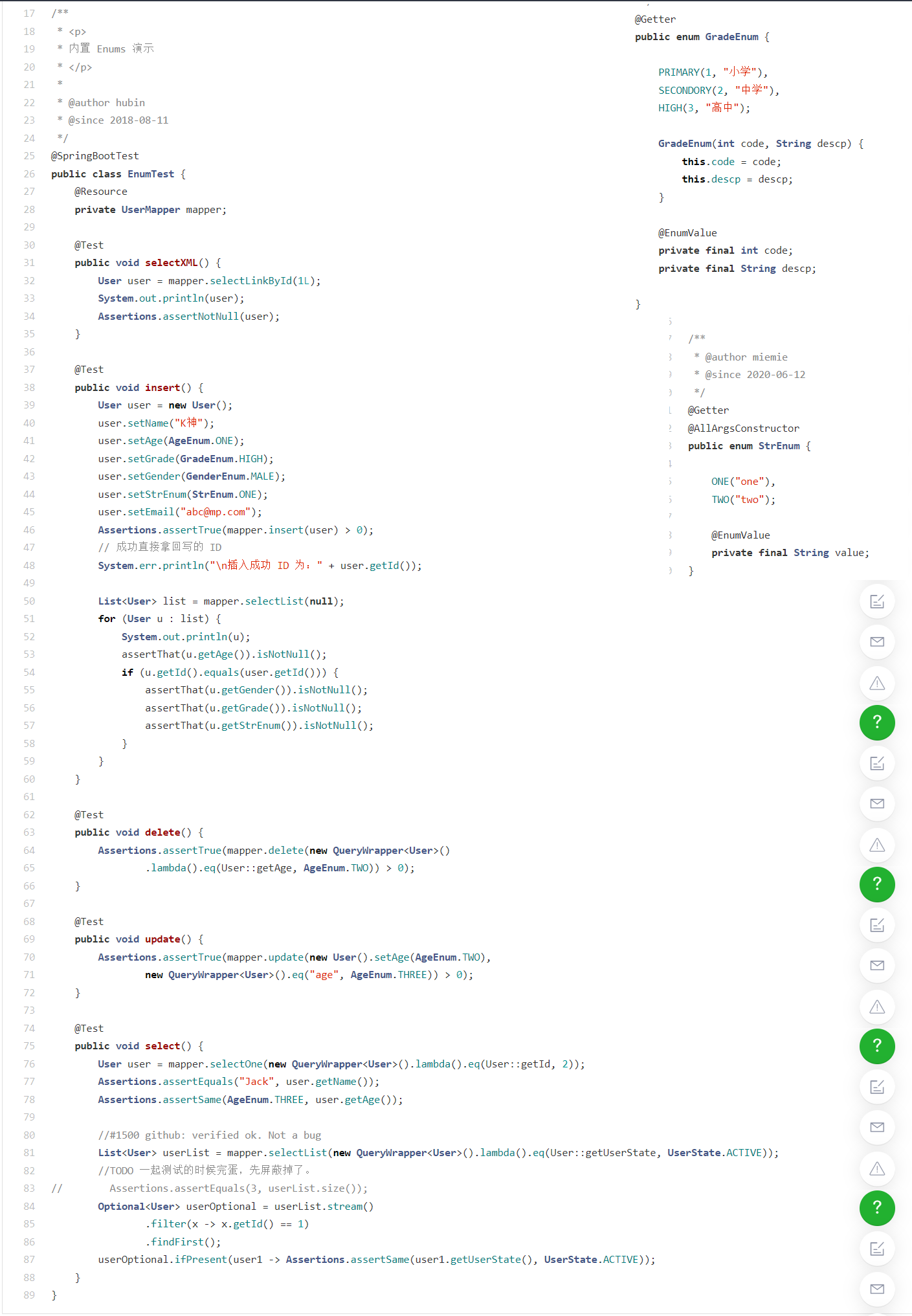
Task: Open the green question mark button beside line 84
Action: pos(877,1208)
